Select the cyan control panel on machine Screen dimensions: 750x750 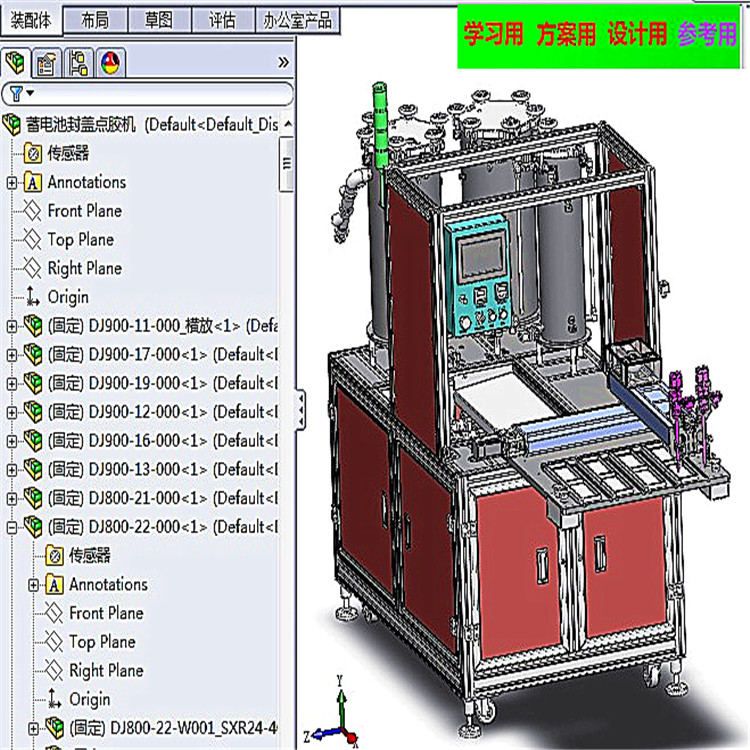point(477,274)
